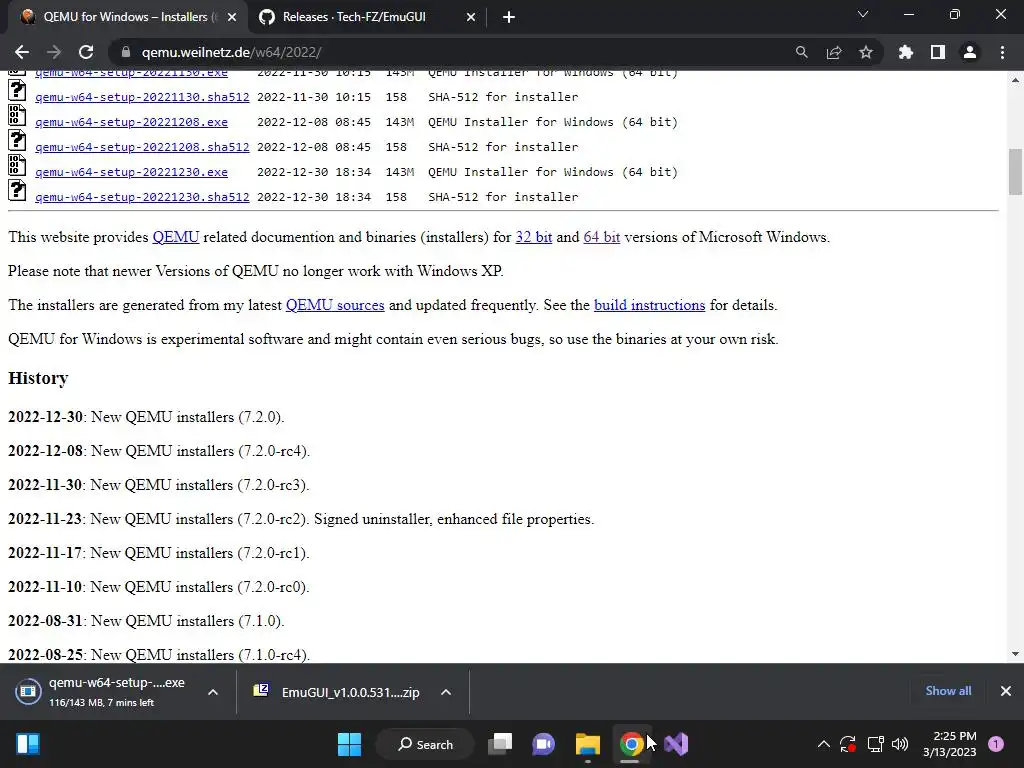Open the address bar zoom icon
This screenshot has width=1024, height=768.
[x=801, y=52]
